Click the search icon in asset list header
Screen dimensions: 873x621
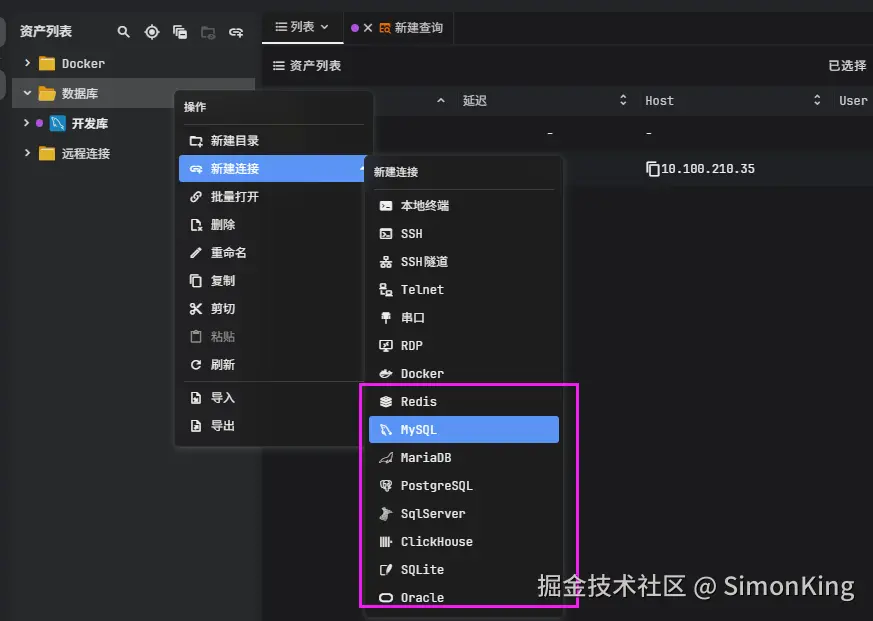click(x=124, y=32)
